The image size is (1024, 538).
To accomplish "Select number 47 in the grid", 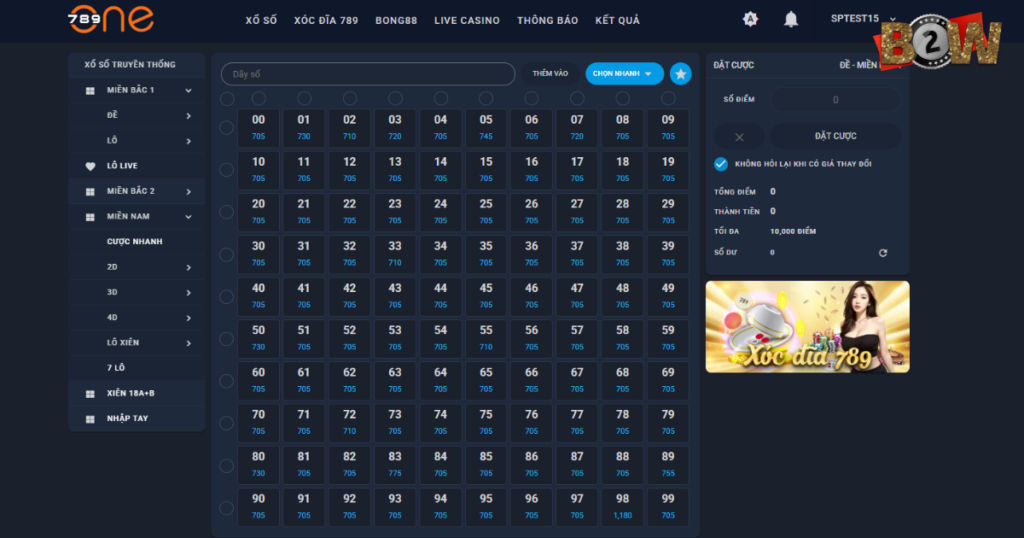I will point(577,296).
